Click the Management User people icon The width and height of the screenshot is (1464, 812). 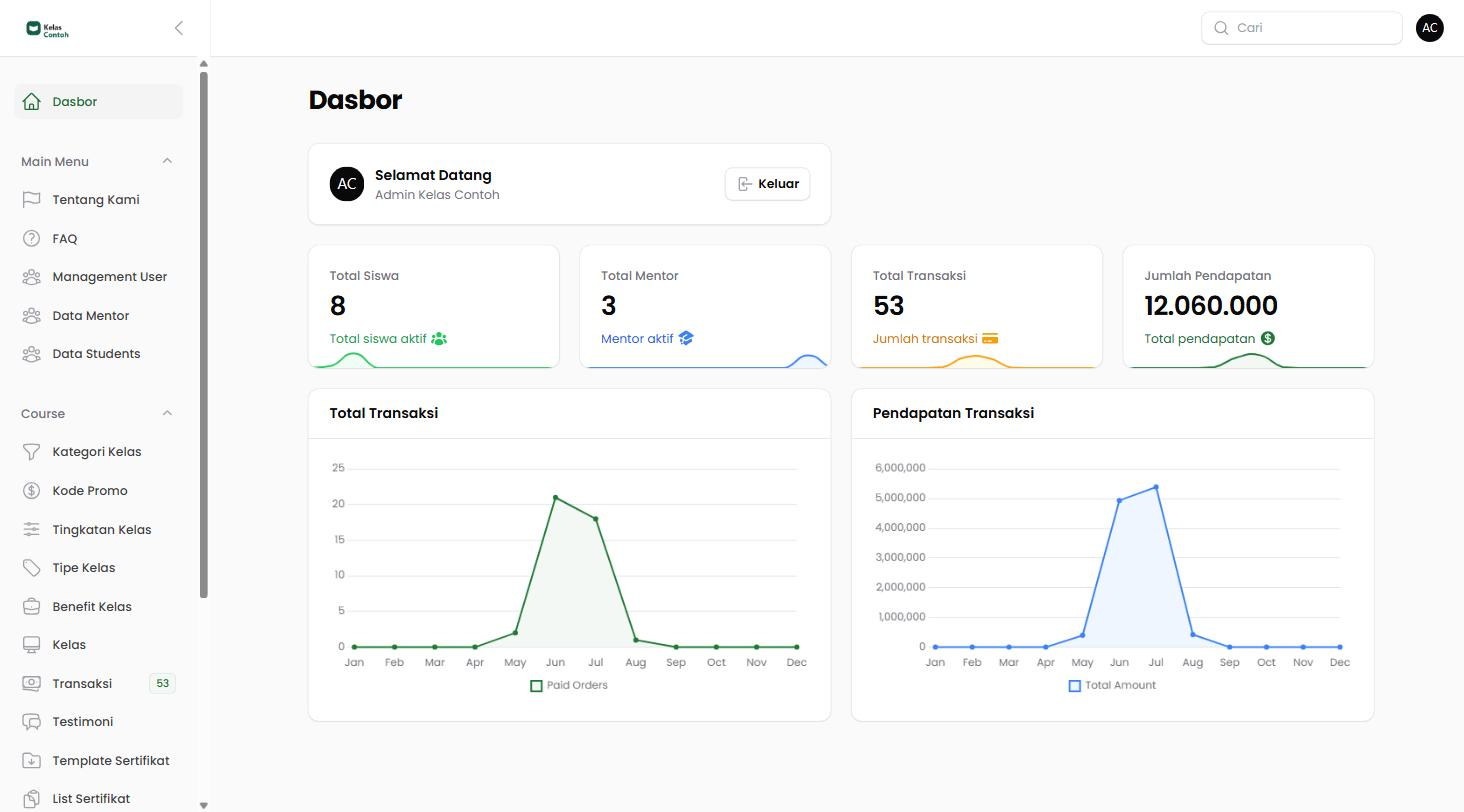[x=31, y=277]
